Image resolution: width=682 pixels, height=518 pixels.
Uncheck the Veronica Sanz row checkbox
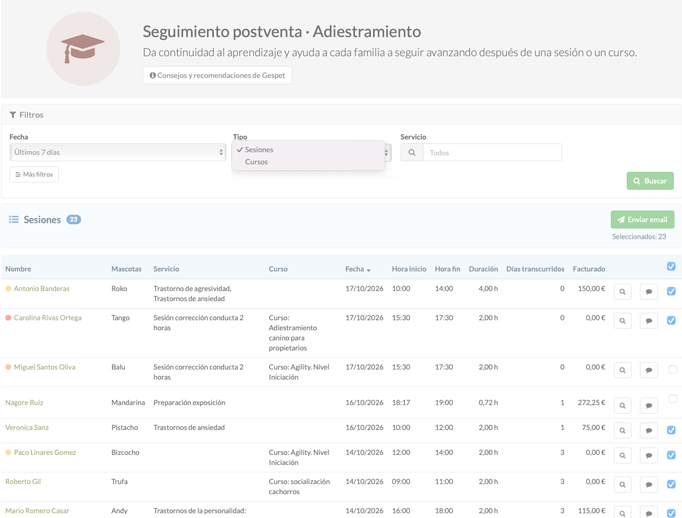point(671,430)
